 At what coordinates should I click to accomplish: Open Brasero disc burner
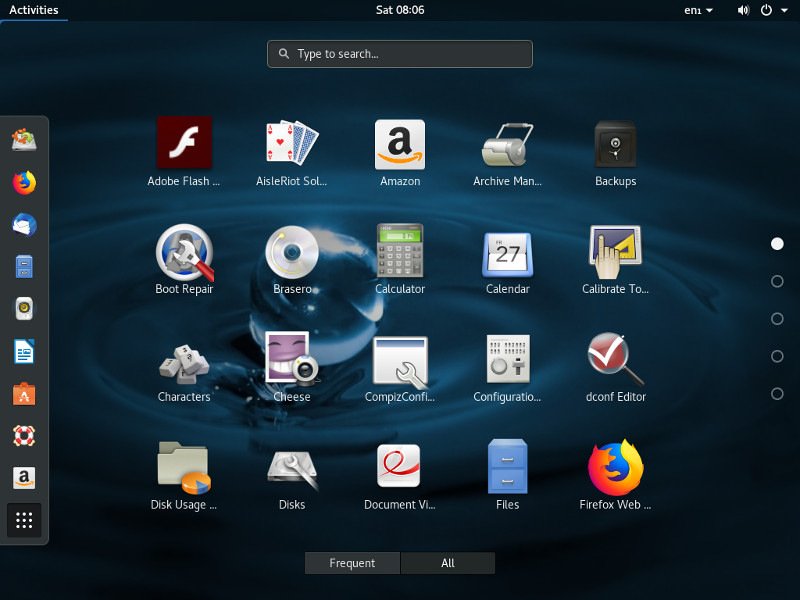[291, 259]
